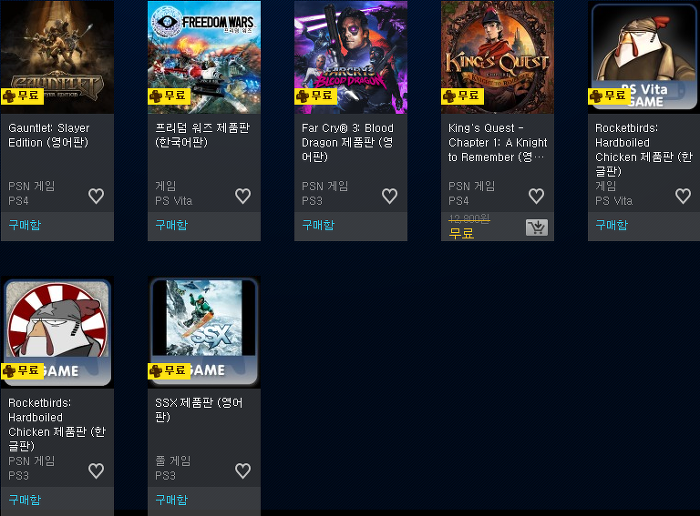700x516 pixels.
Task: Click 구매함 under Freedom Wars card
Action: 171,225
